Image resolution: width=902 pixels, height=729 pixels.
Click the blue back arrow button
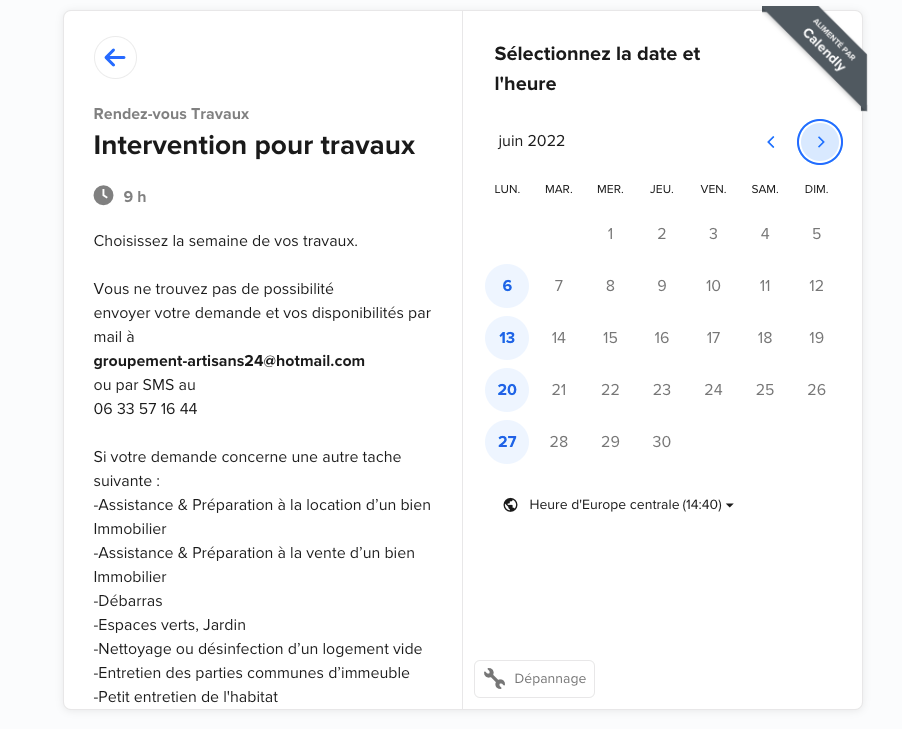(115, 58)
